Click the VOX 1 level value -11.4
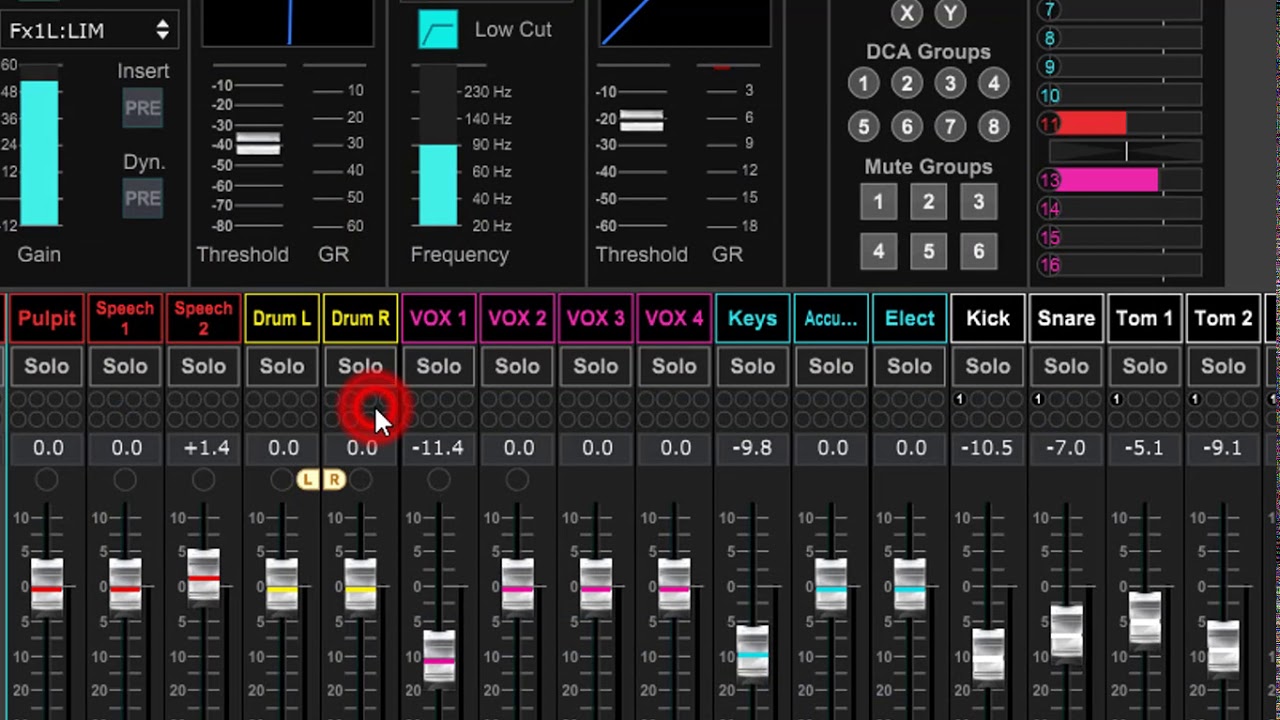The height and width of the screenshot is (720, 1280). point(439,448)
